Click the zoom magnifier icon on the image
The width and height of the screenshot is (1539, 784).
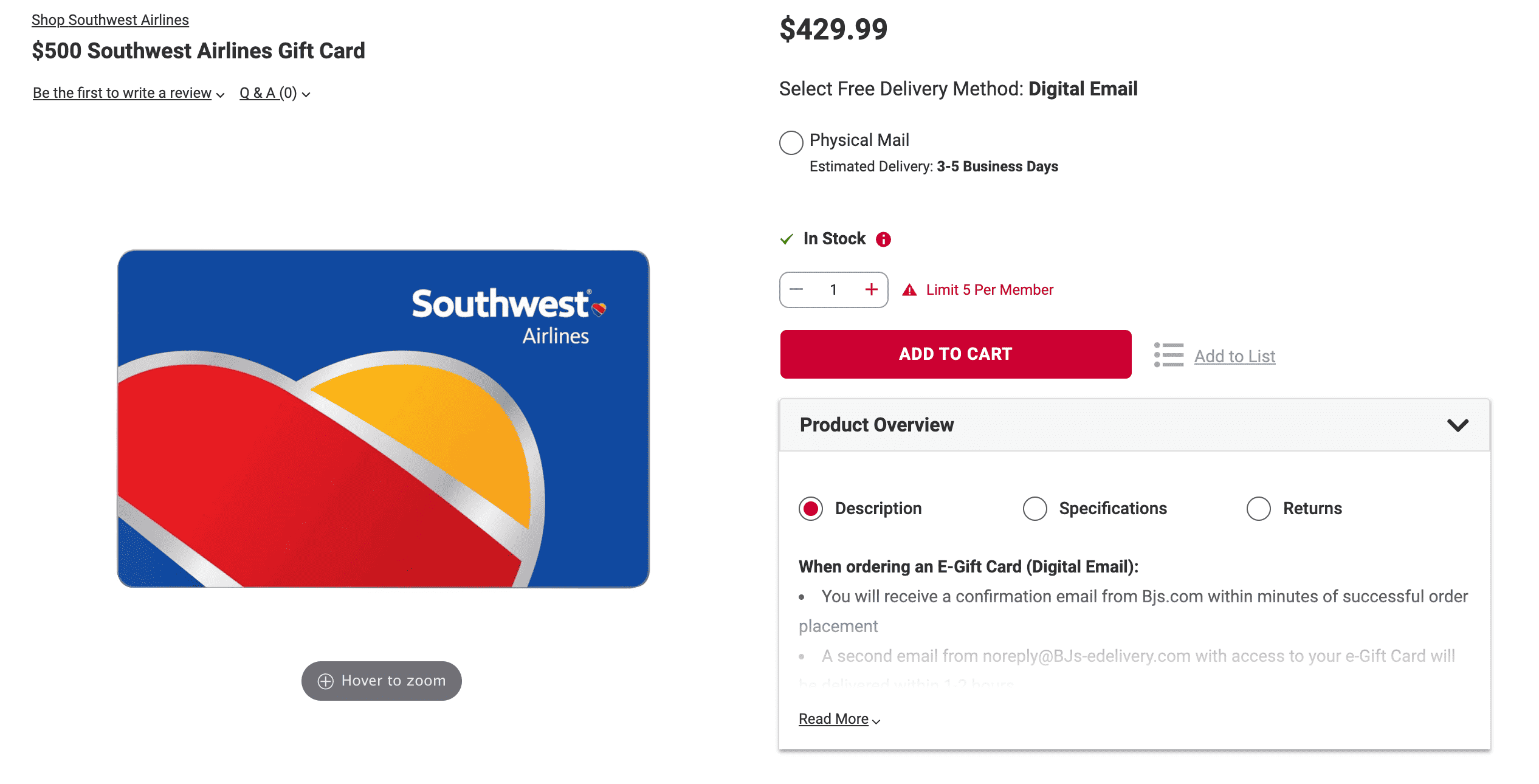[x=326, y=681]
